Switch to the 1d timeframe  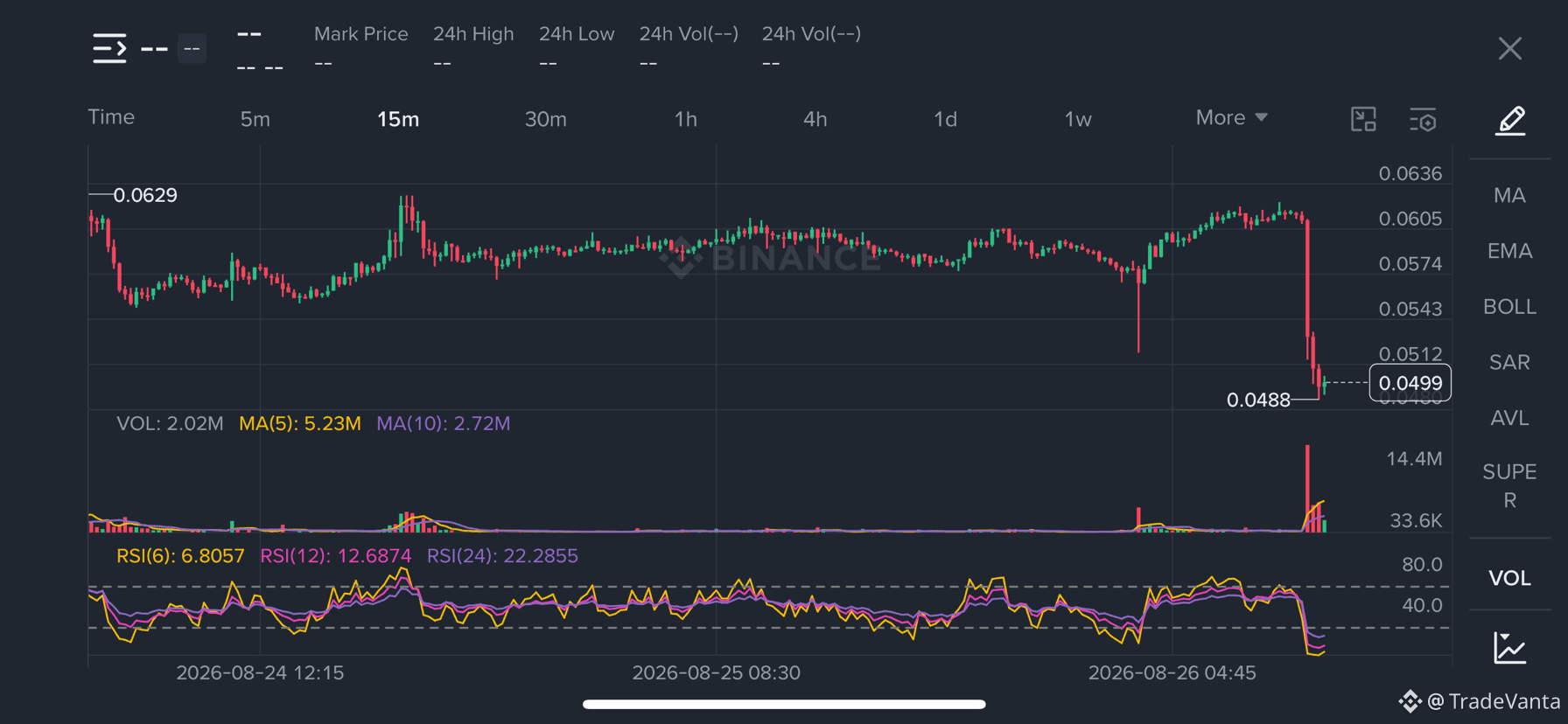(x=945, y=119)
